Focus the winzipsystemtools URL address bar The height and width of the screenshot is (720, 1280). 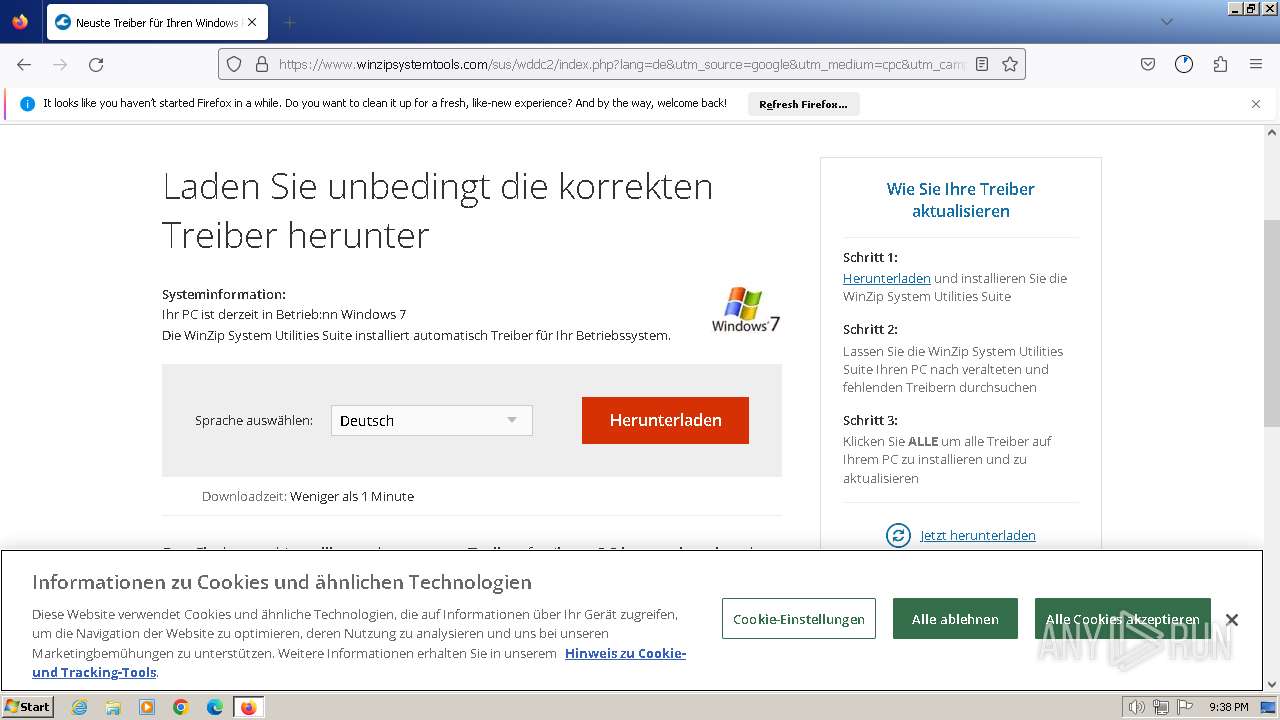tap(620, 64)
